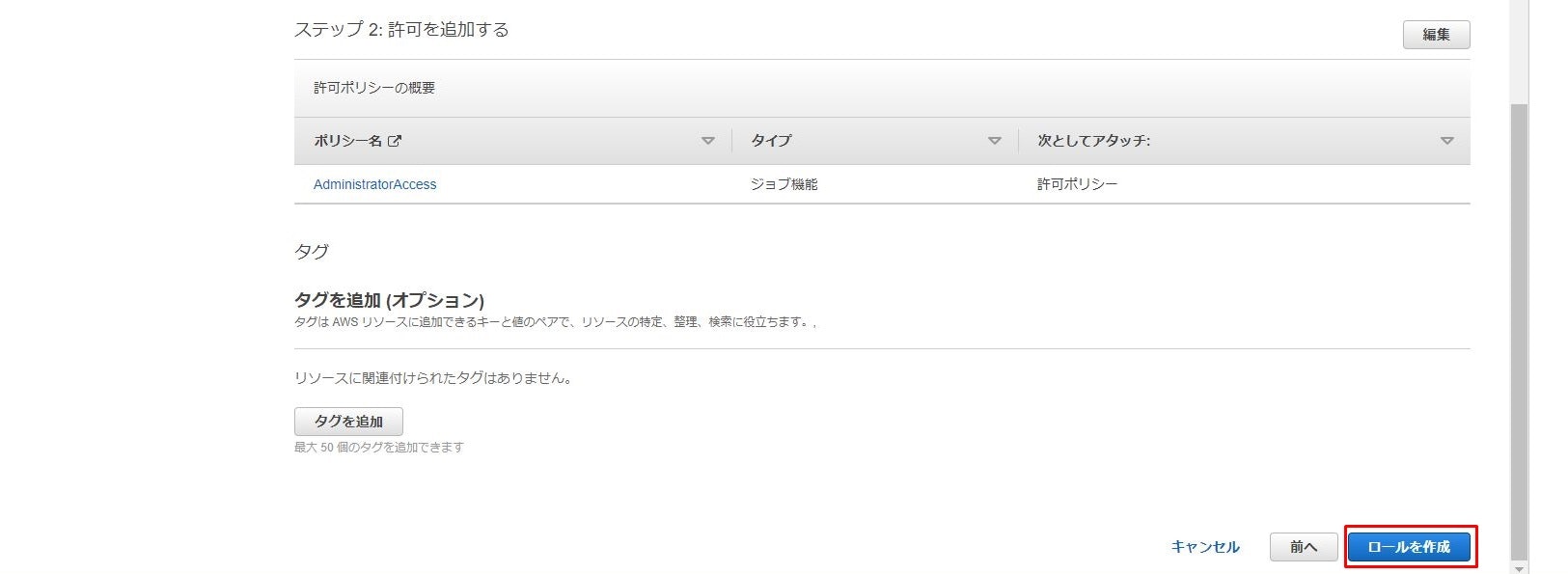Click the 次としてアタッチ: column header text

click(x=1093, y=141)
